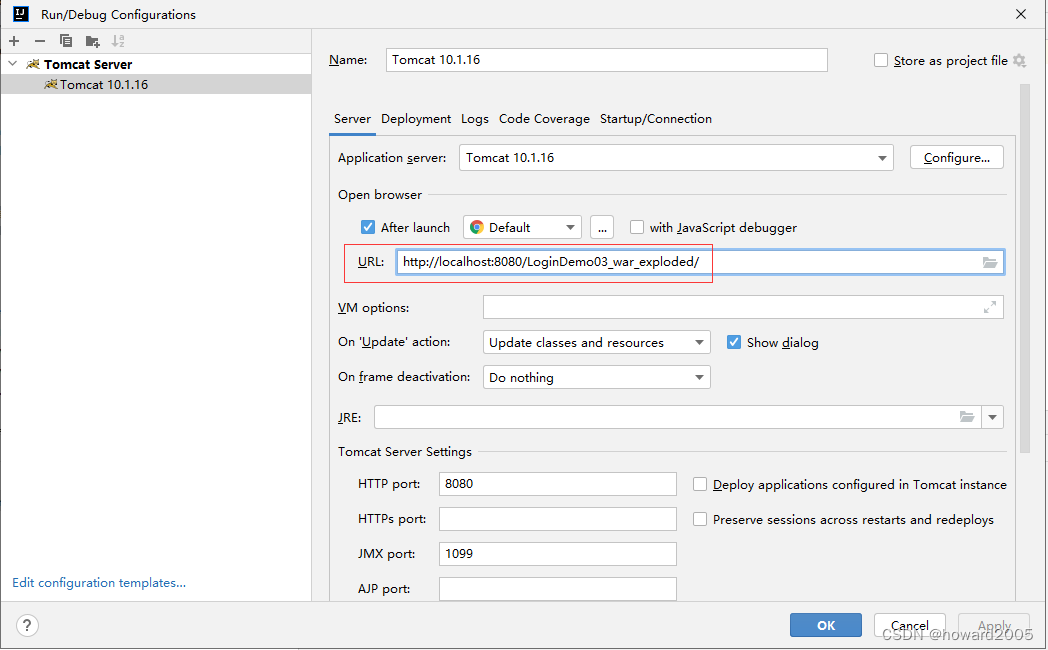Click into the HTTPs port field
The width and height of the screenshot is (1048, 650).
click(x=557, y=519)
